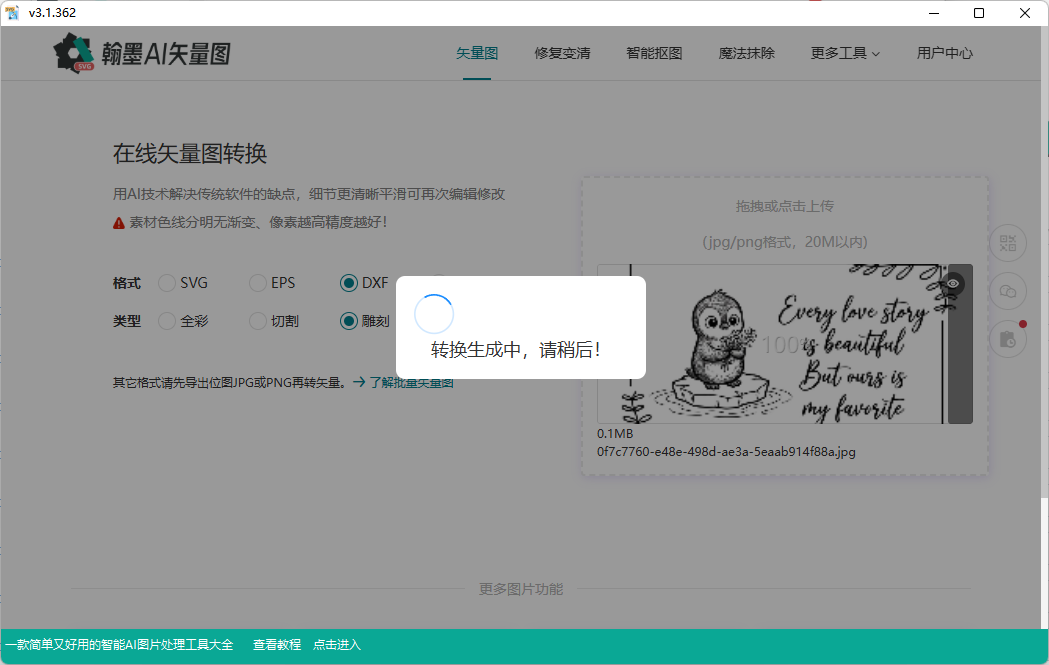Expand the 更多工具 dropdown menu
The height and width of the screenshot is (665, 1049).
[x=843, y=53]
